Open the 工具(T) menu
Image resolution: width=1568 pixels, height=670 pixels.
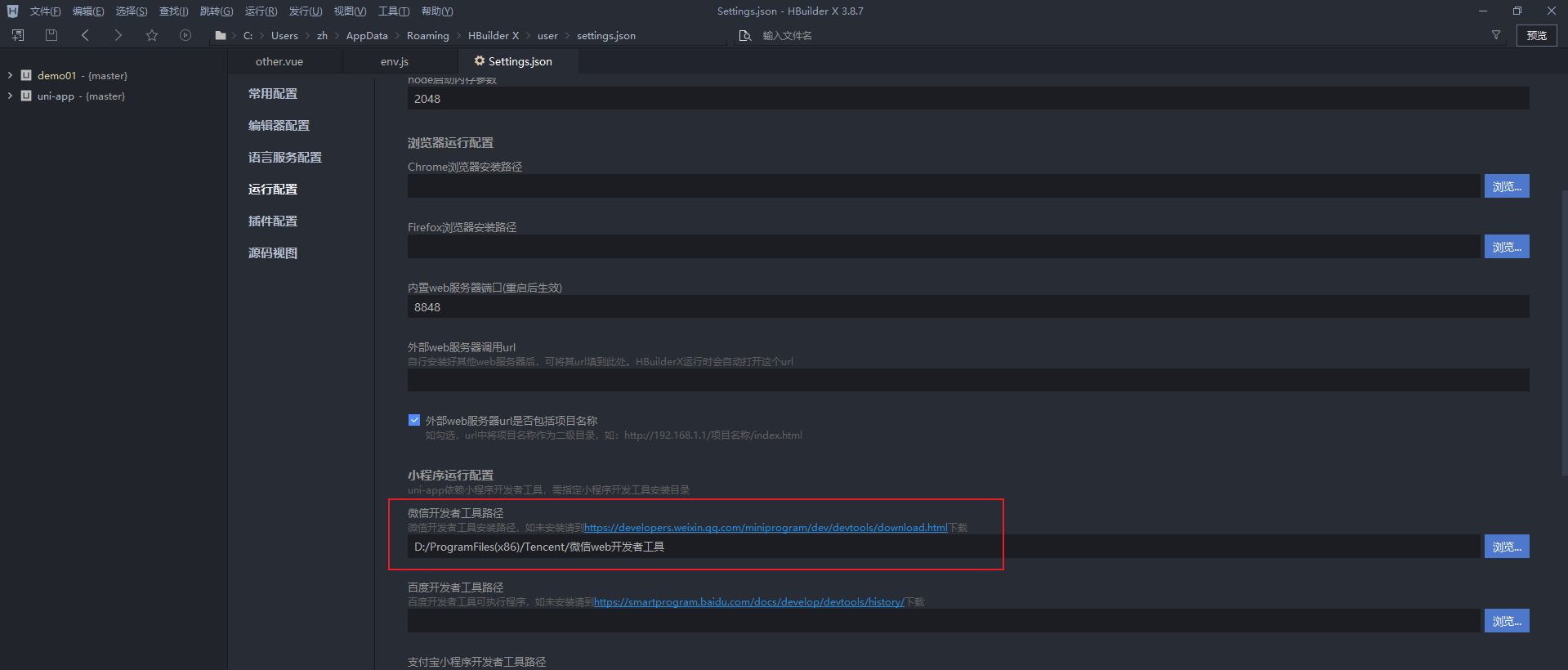click(x=394, y=11)
